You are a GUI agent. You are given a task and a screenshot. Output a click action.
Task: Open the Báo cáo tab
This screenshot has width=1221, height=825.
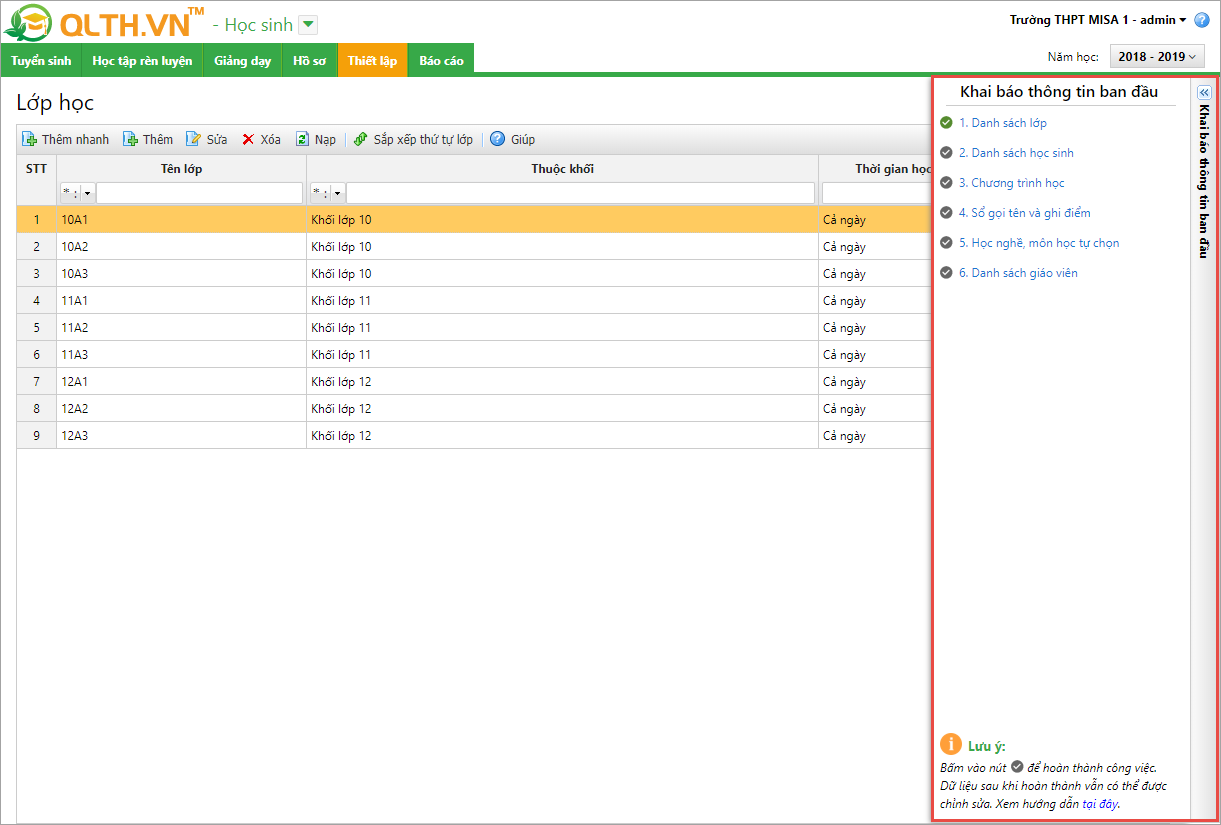pyautogui.click(x=441, y=61)
